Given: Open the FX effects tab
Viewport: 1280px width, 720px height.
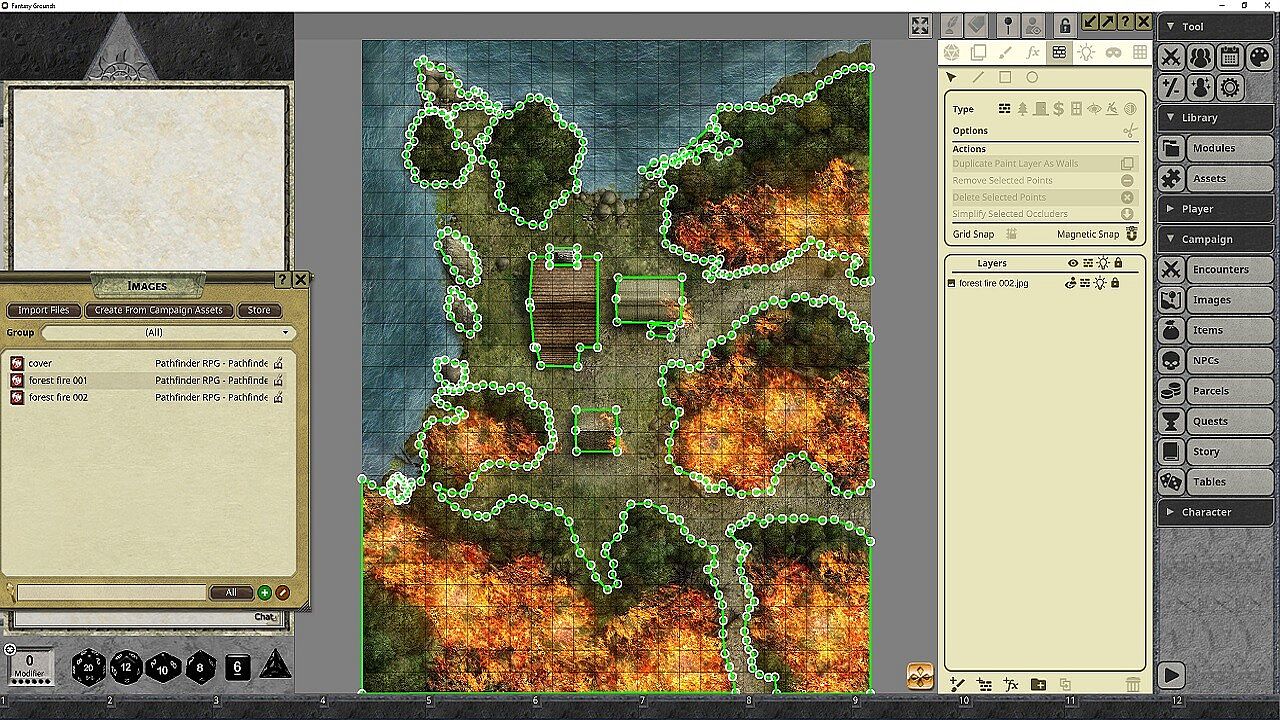Looking at the screenshot, I should (x=1033, y=52).
